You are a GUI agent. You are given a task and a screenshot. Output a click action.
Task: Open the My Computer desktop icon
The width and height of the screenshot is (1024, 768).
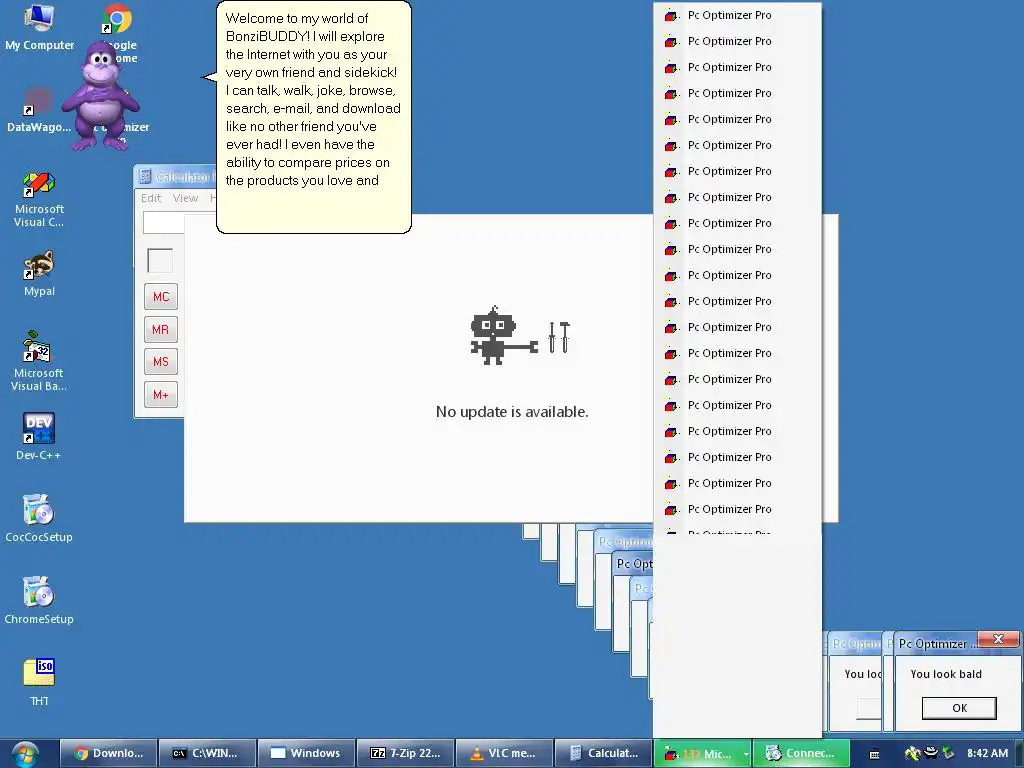[x=39, y=27]
